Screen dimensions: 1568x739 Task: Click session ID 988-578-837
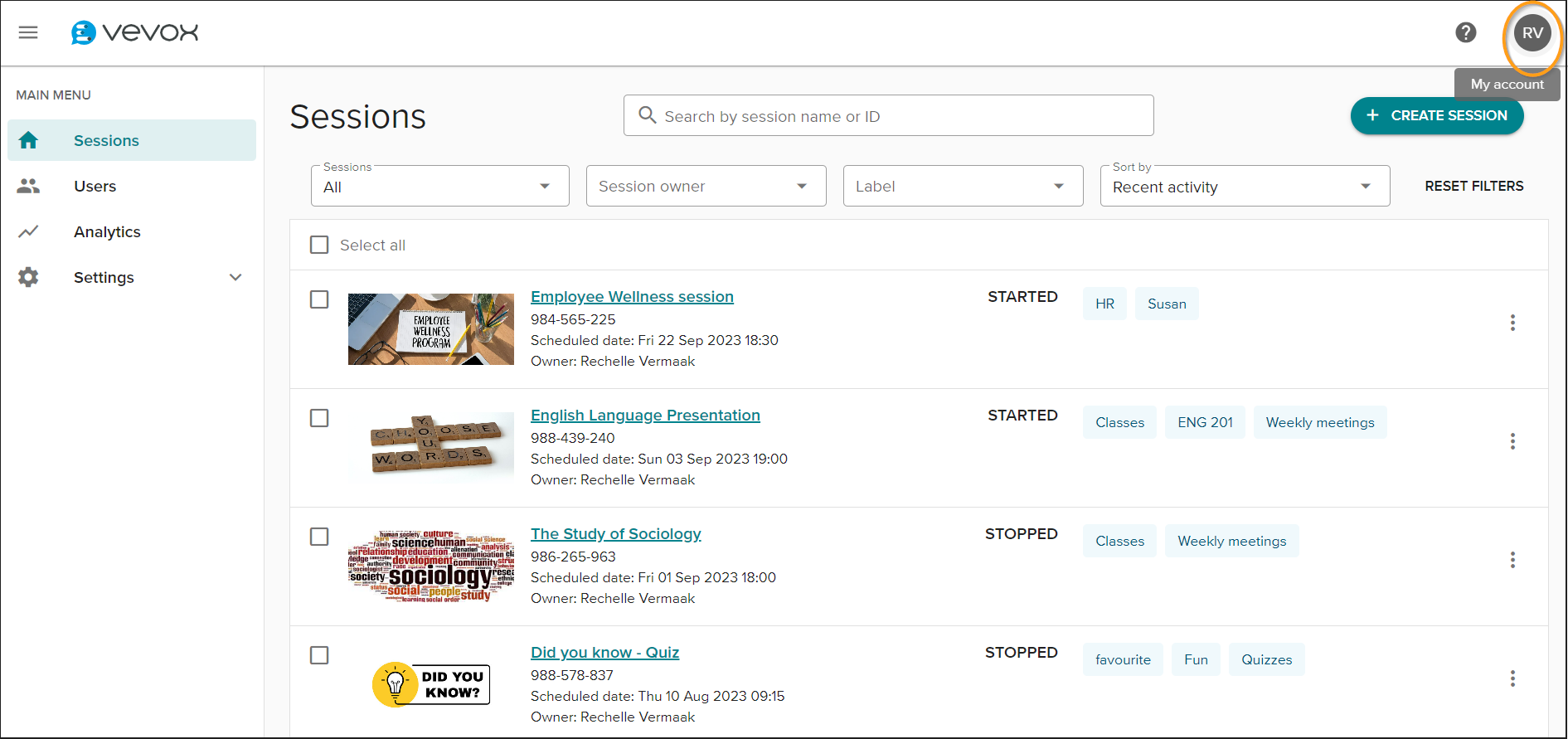tap(572, 675)
